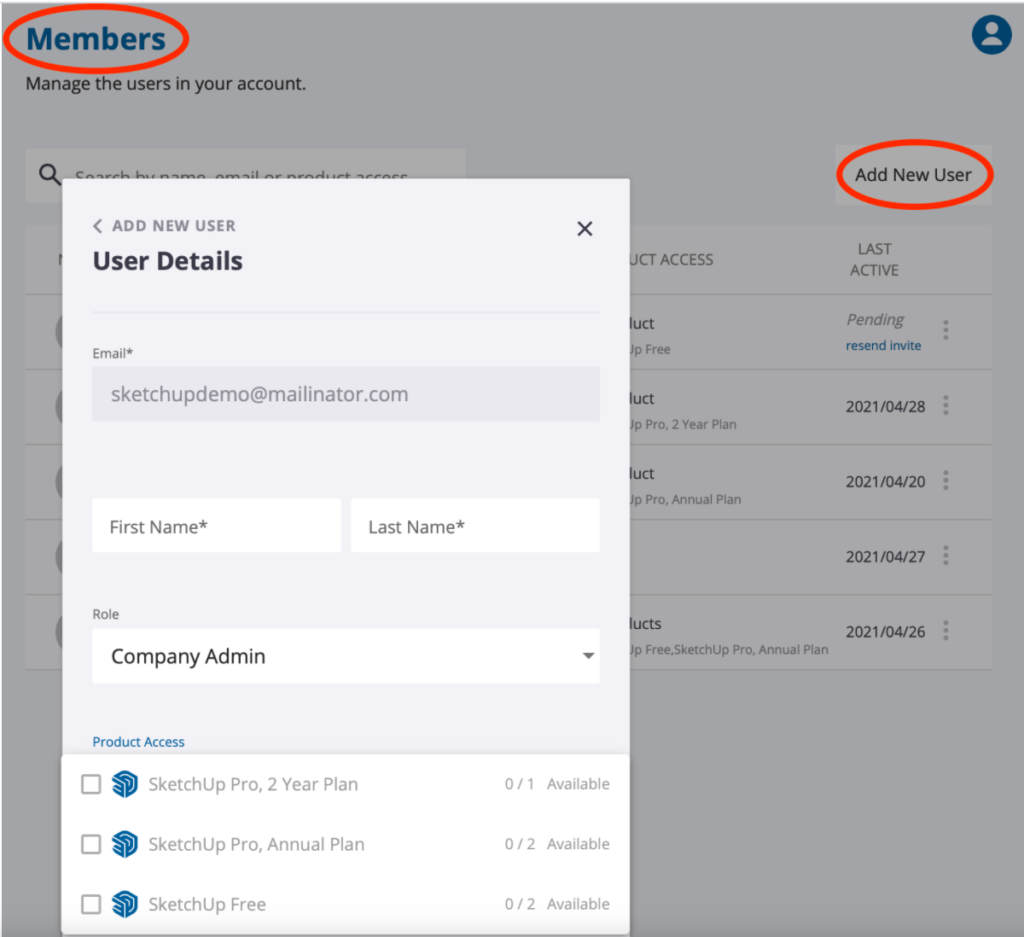Select the date 2021/04/20

tap(886, 482)
